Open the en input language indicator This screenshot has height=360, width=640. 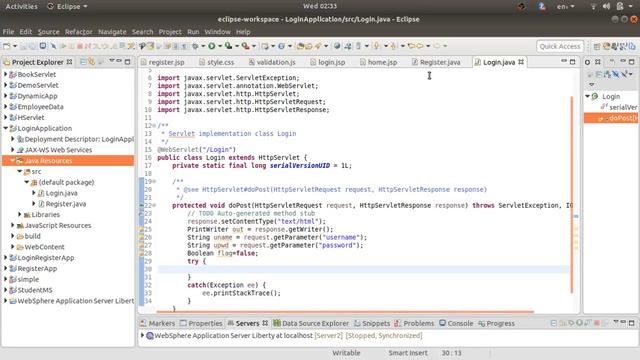[x=565, y=7]
